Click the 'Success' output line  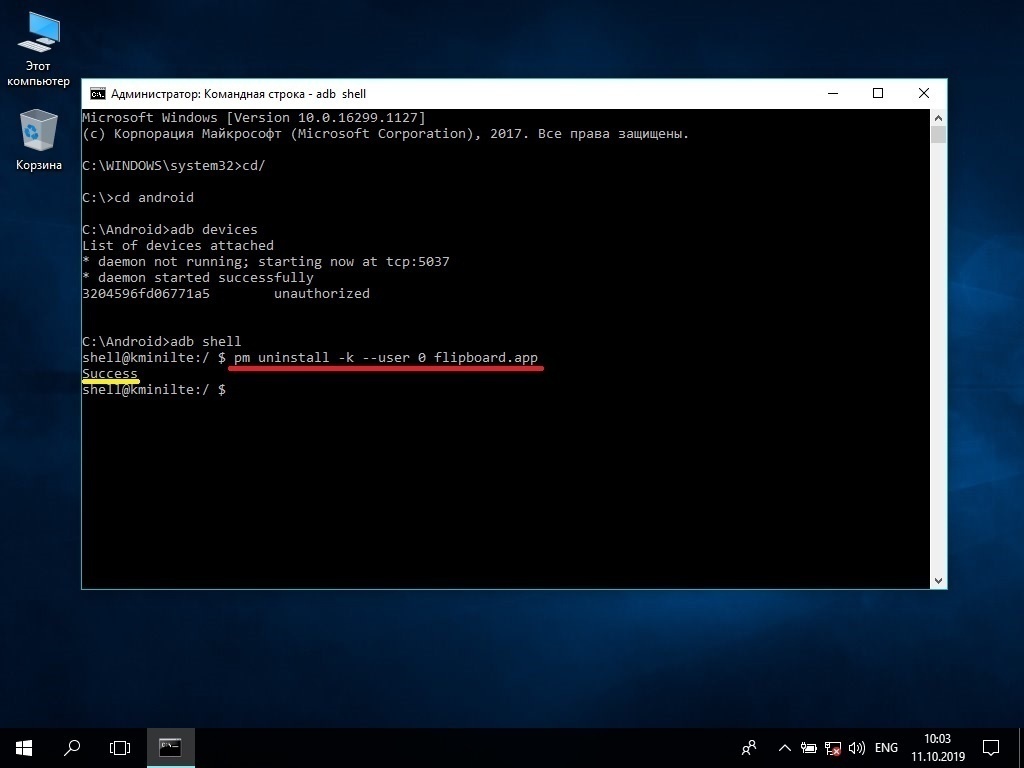click(110, 374)
